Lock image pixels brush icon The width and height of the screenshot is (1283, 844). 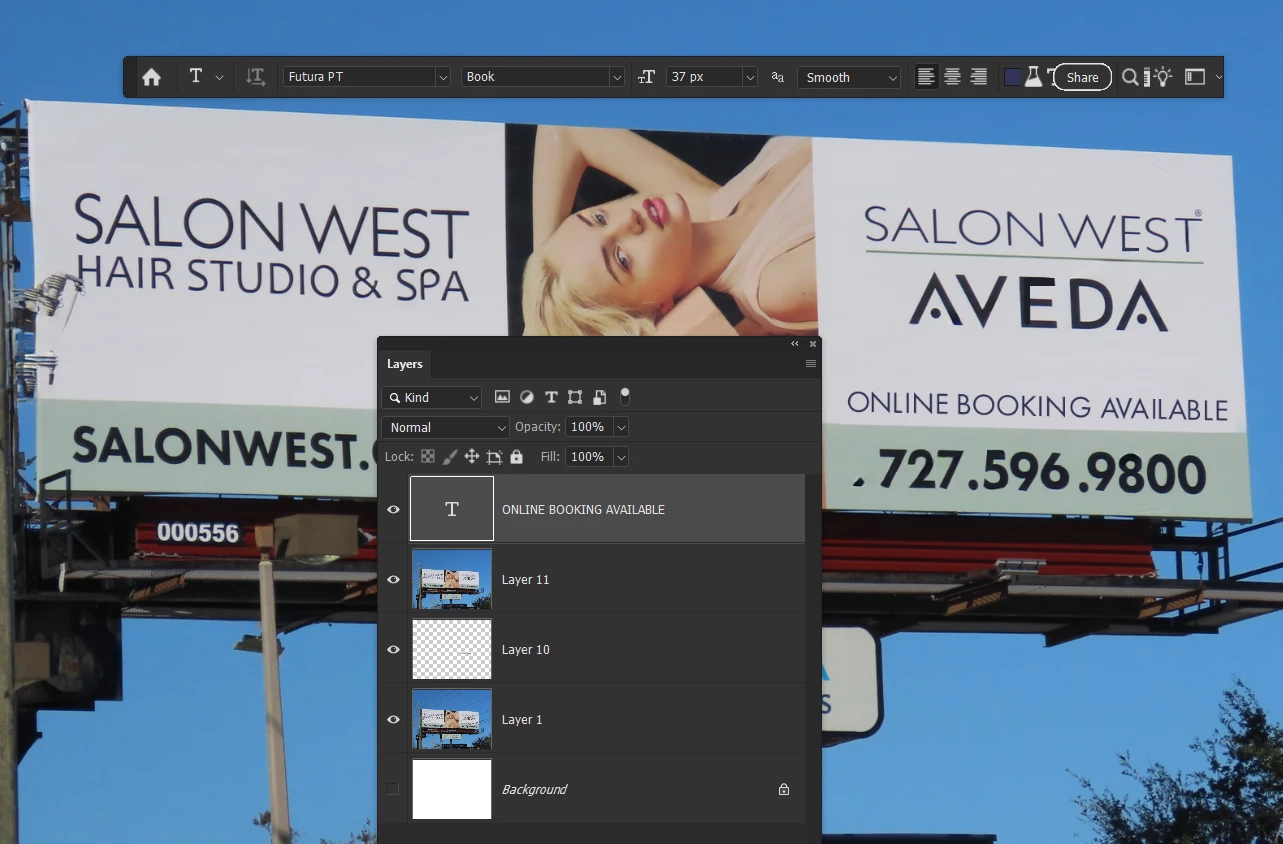click(x=450, y=457)
